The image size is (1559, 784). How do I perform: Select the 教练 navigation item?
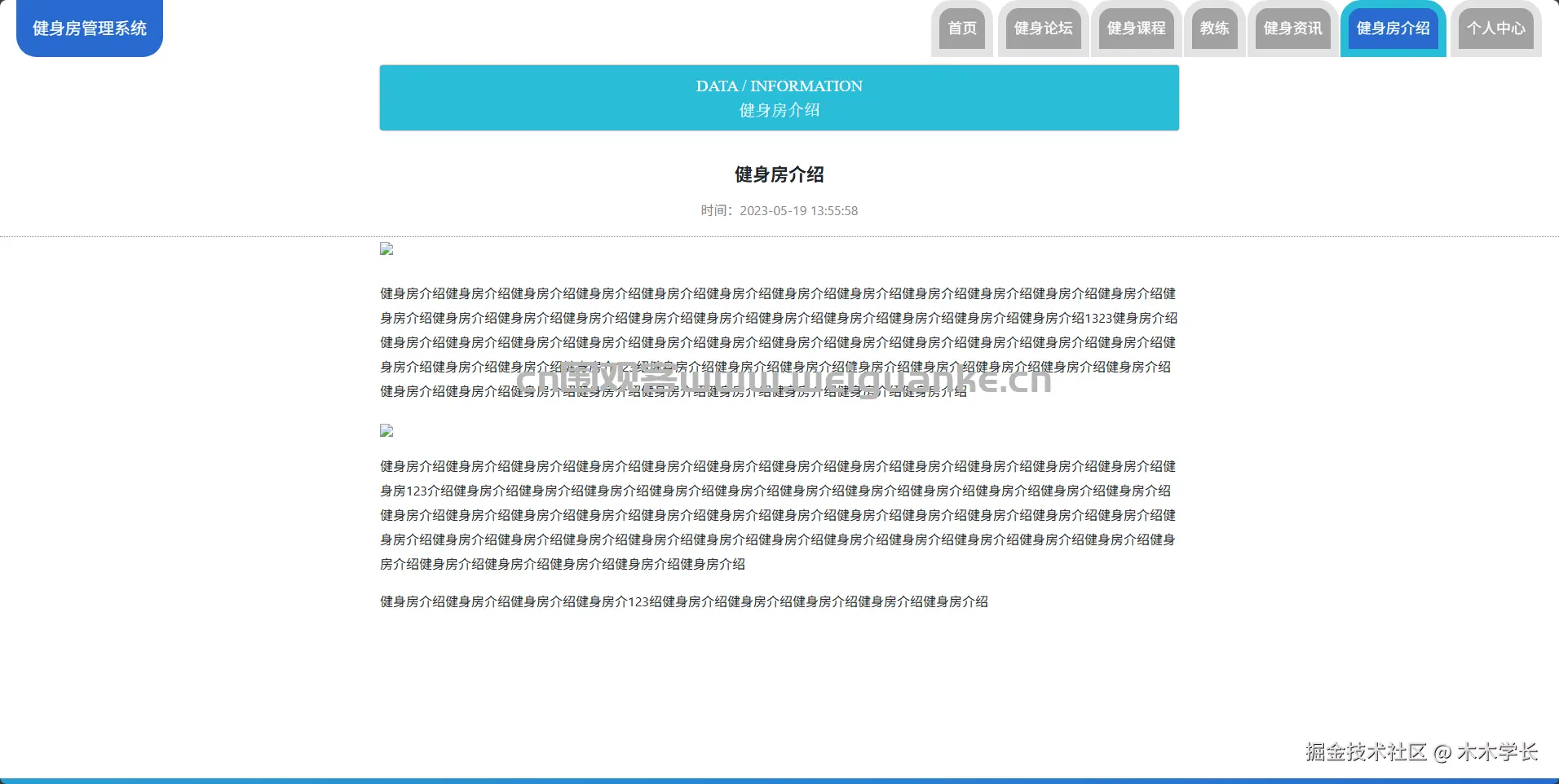(x=1214, y=28)
